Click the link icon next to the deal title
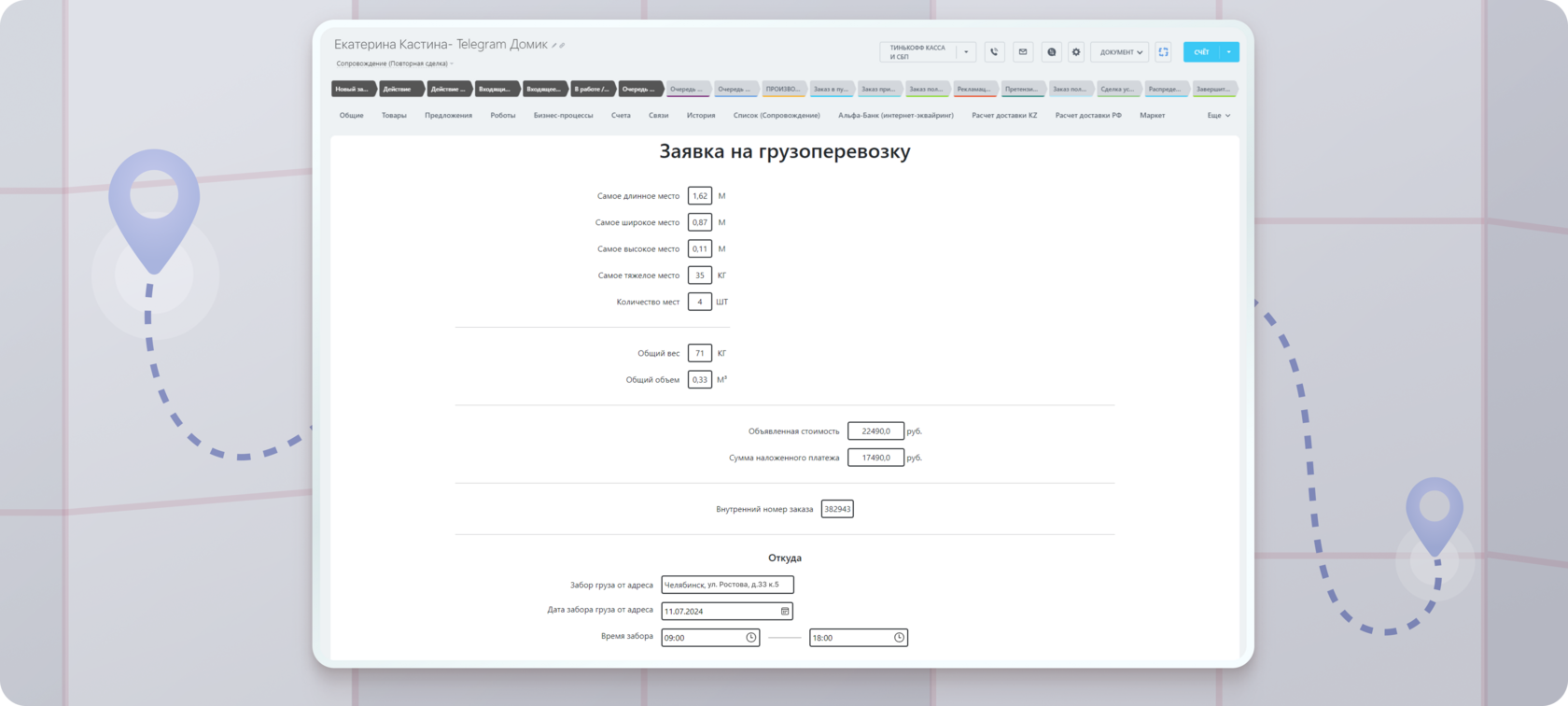1568x706 pixels. tap(562, 46)
